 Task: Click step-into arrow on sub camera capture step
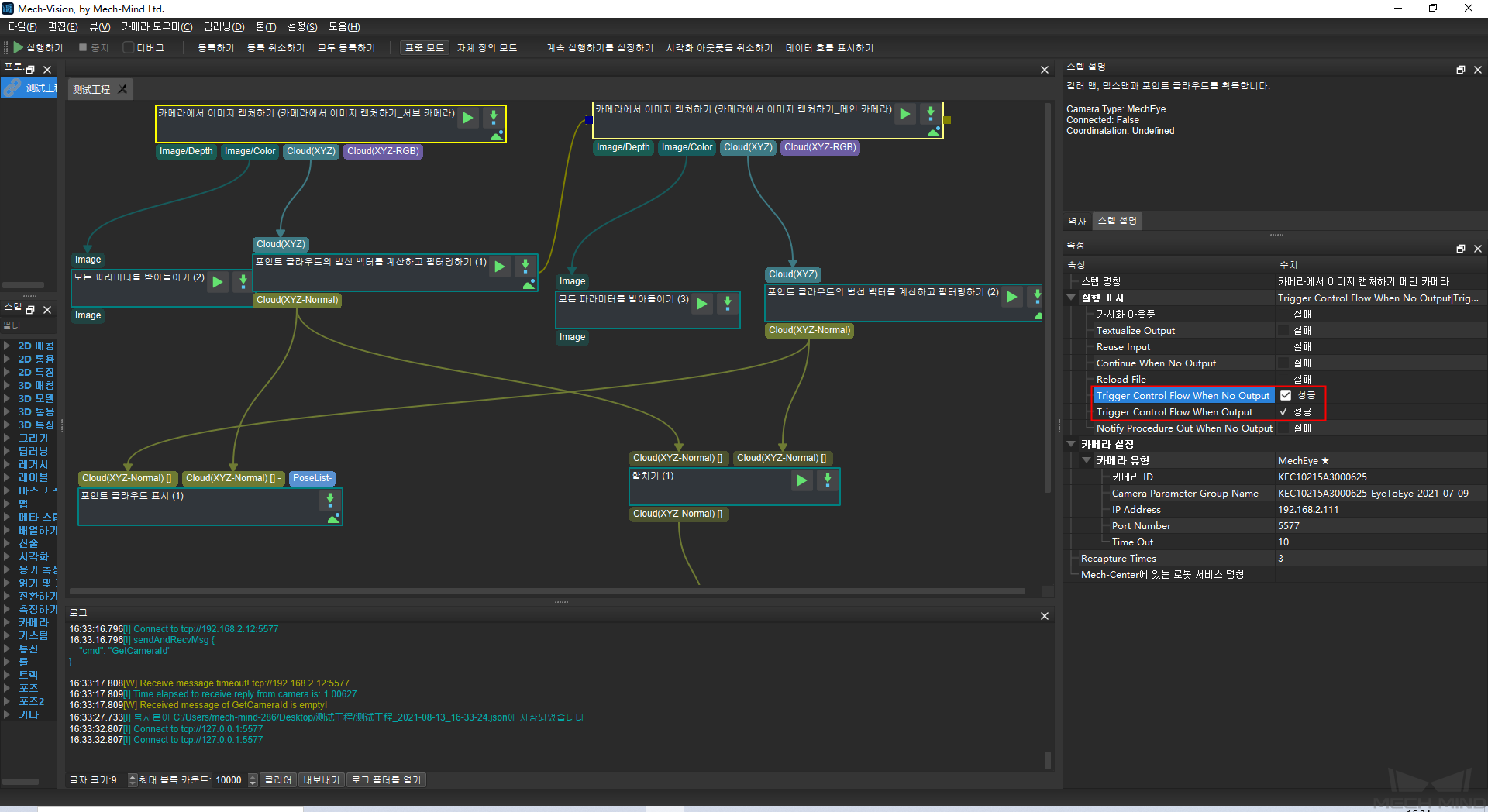coord(494,118)
